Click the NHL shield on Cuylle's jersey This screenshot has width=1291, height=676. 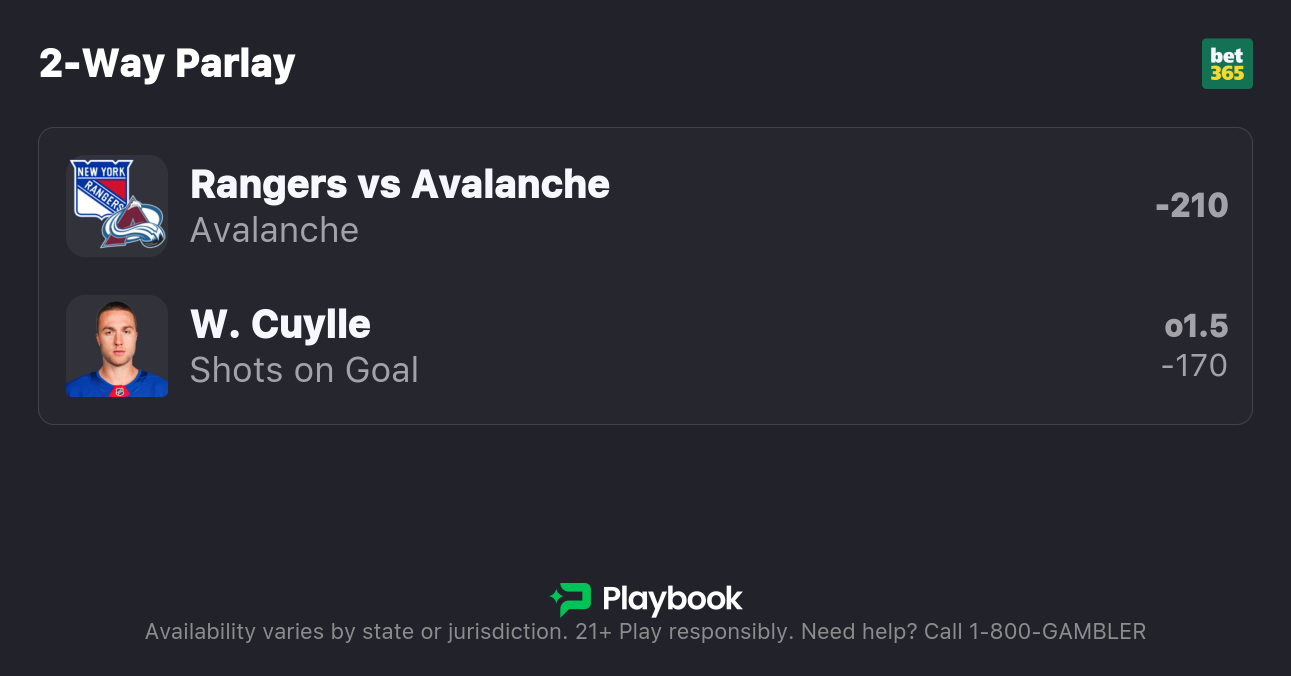point(118,391)
